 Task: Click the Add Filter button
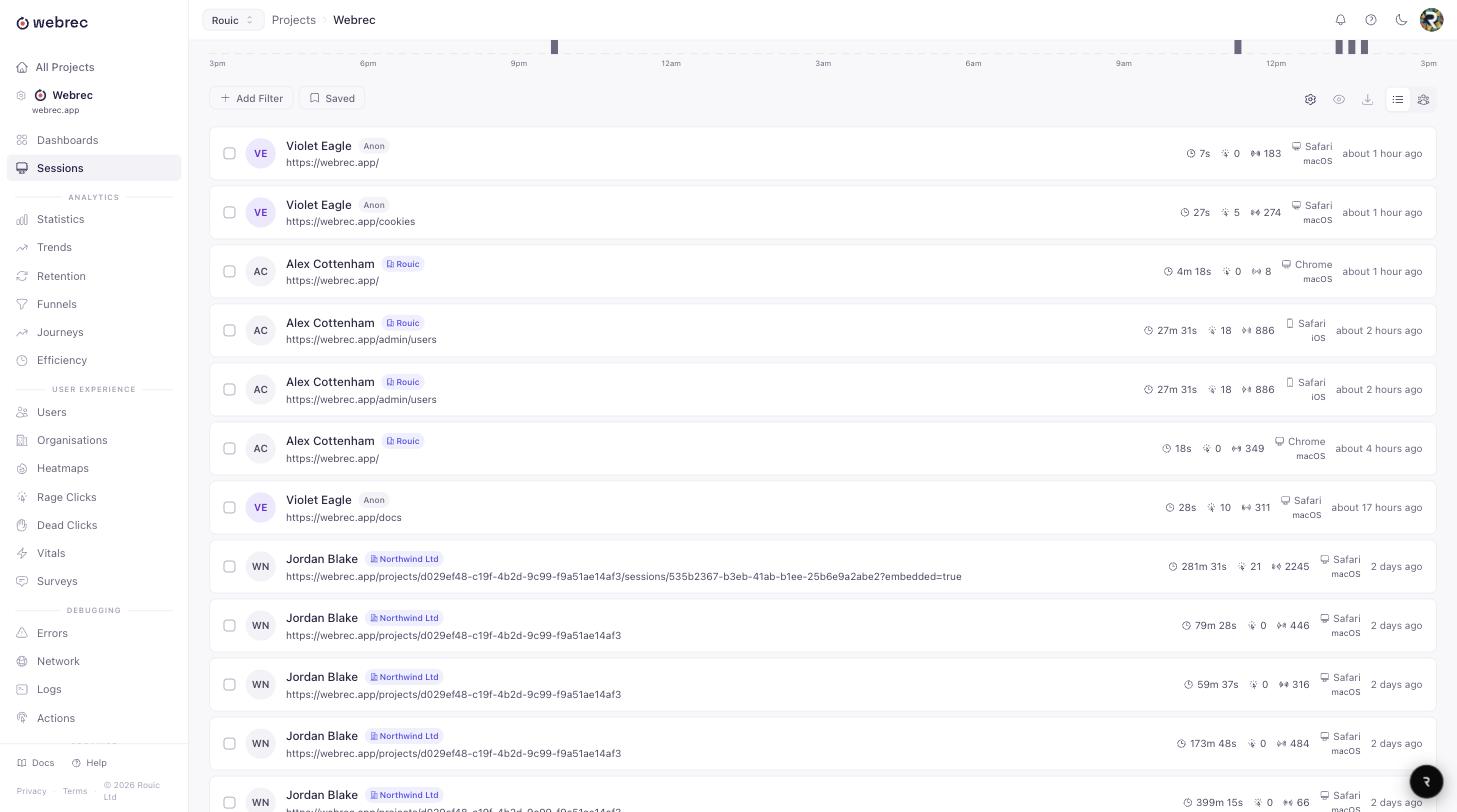click(x=251, y=98)
